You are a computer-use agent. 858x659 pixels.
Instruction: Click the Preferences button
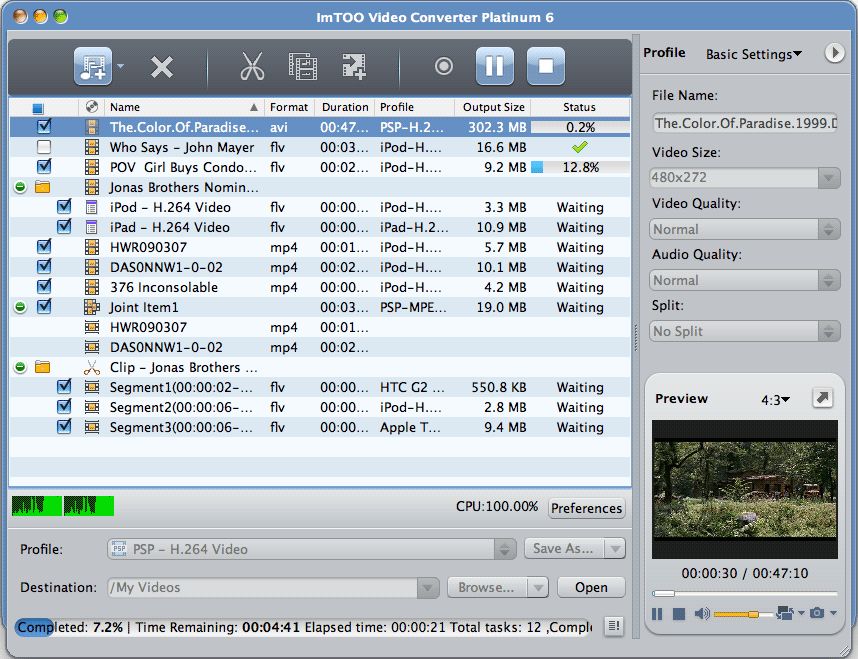coord(587,508)
